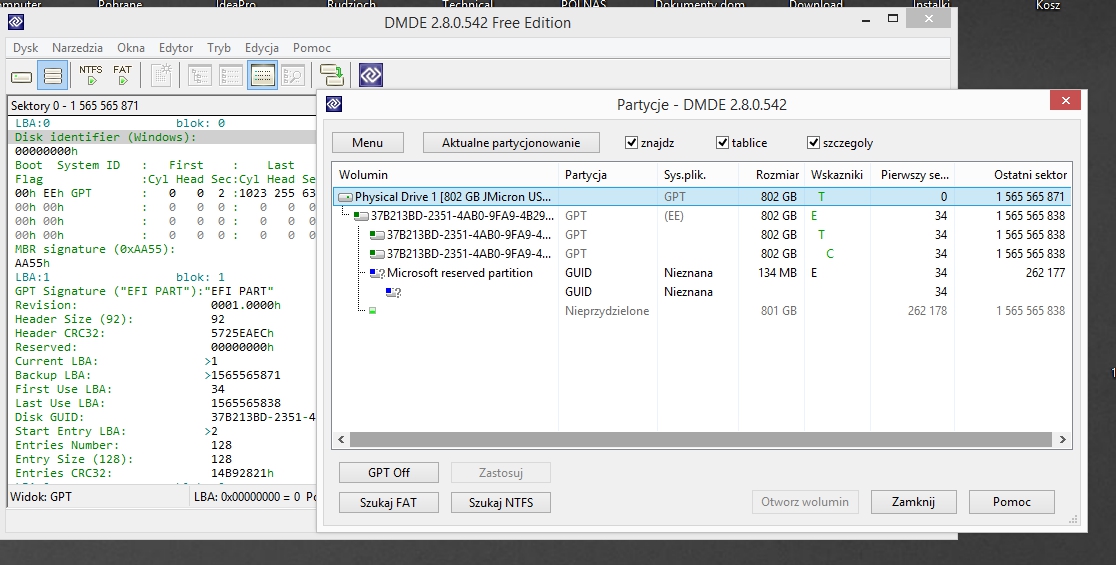Start the NTFS search tool
Viewport: 1116px width, 565px height.
(91, 75)
